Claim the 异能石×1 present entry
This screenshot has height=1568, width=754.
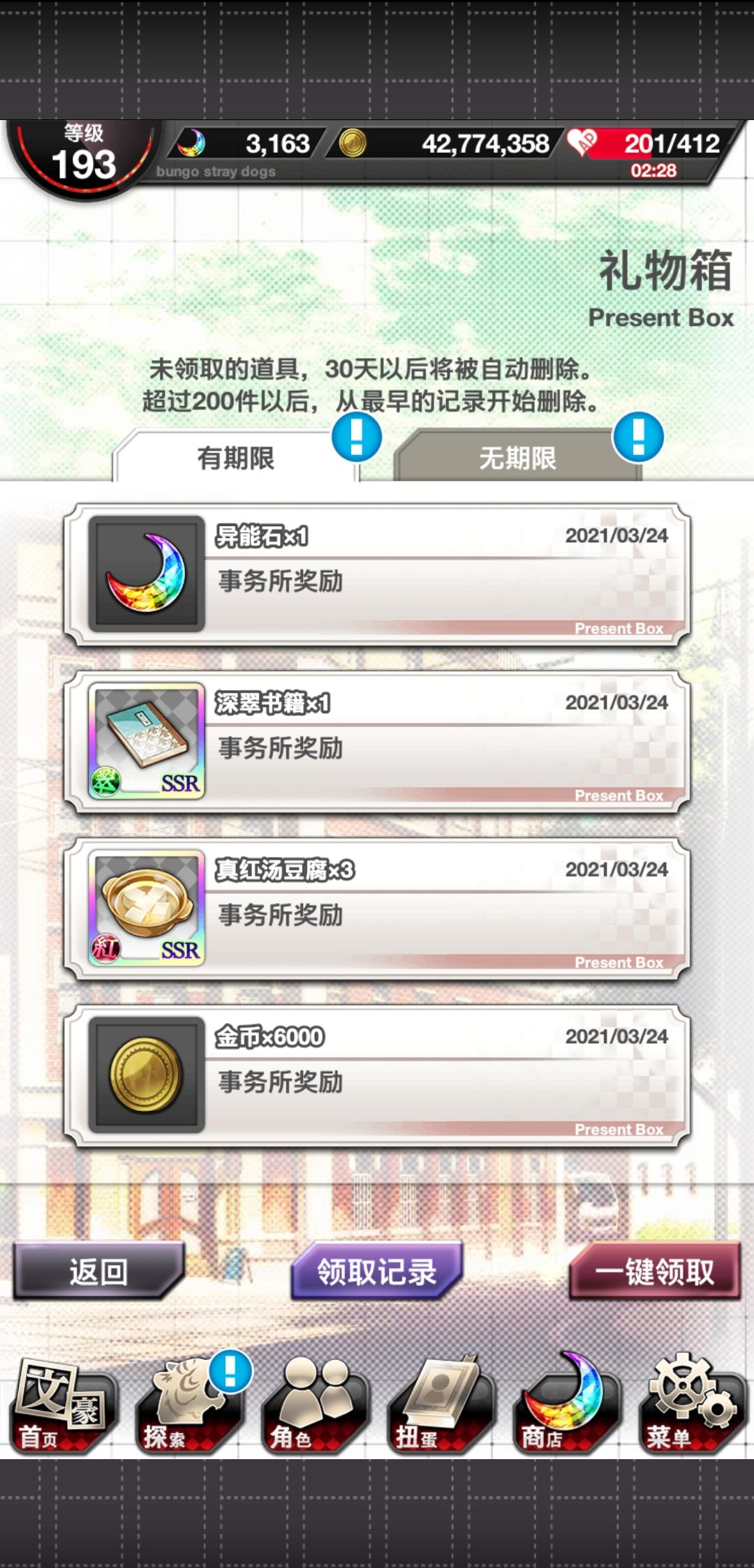pos(377,574)
